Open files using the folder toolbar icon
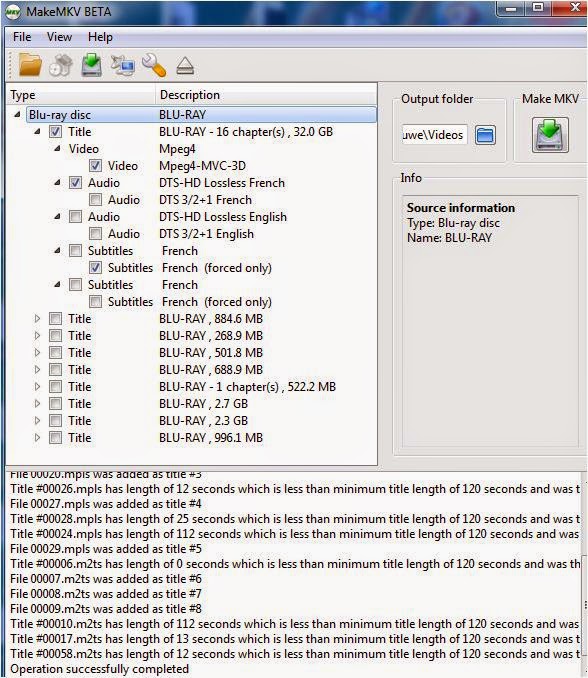588x678 pixels. click(30, 65)
